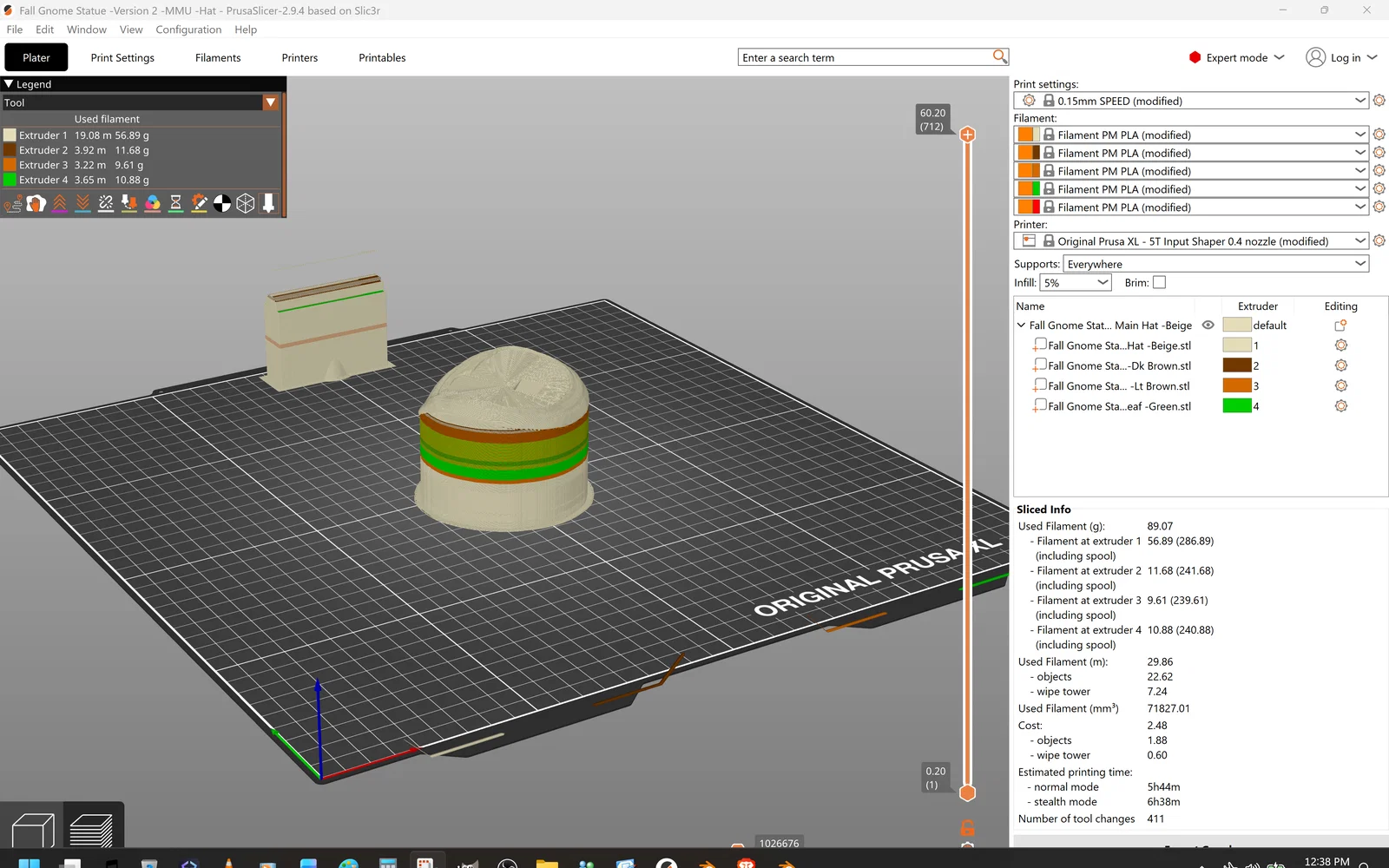Click the Log in button

click(1341, 57)
